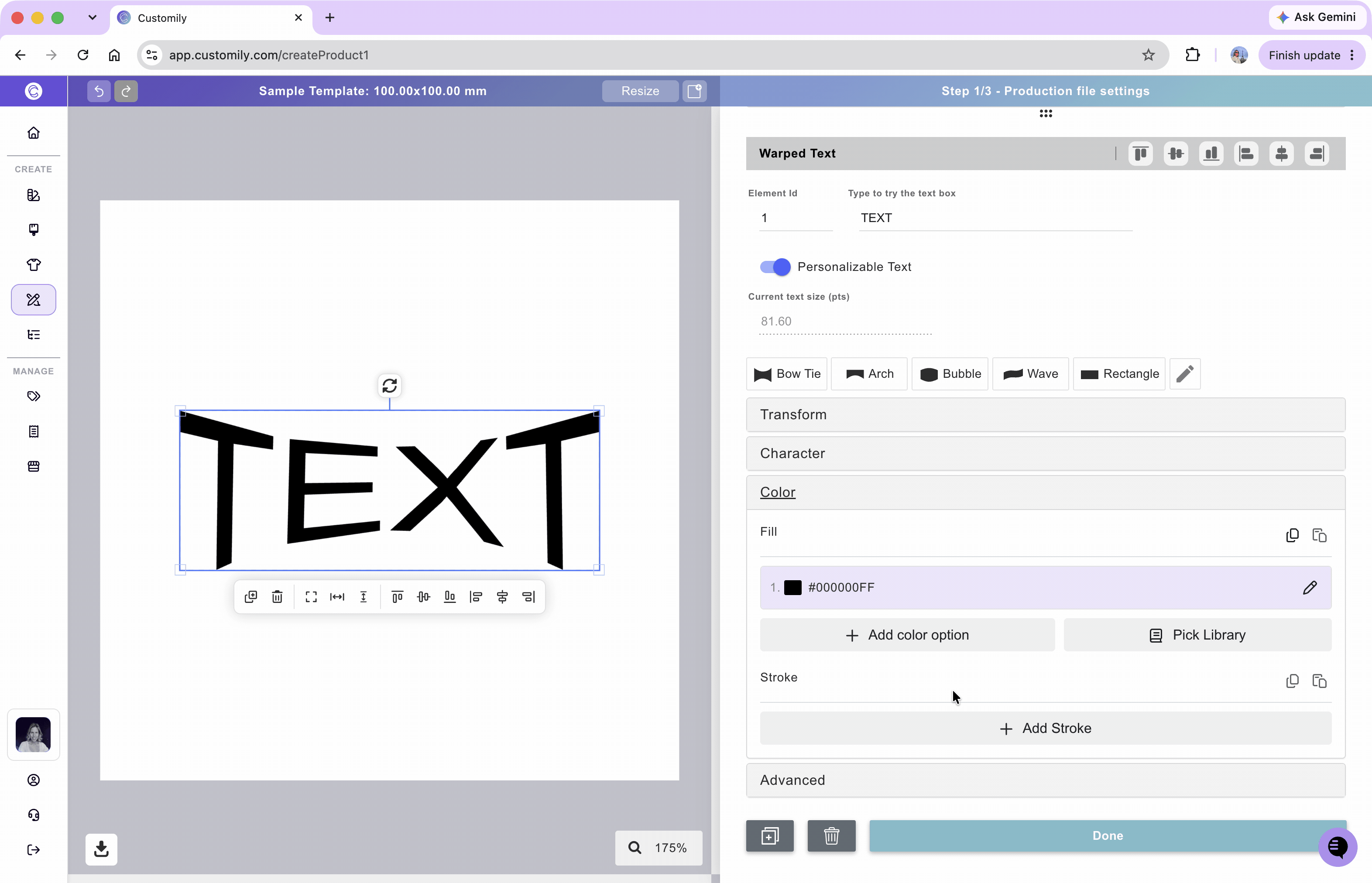The image size is (1372, 883).
Task: Click the redo arrow in editor header
Action: (x=126, y=91)
